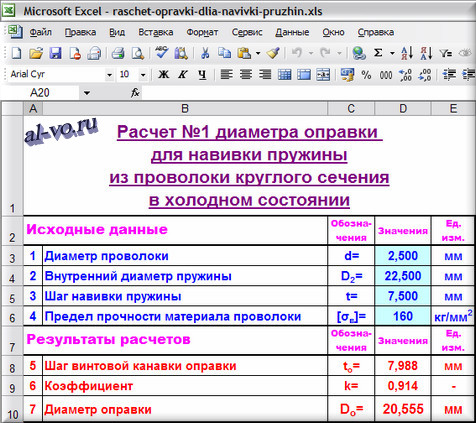Screen dimensions: 476x423
Task: Click the Select All corner button
Action: pyautogui.click(x=12, y=109)
